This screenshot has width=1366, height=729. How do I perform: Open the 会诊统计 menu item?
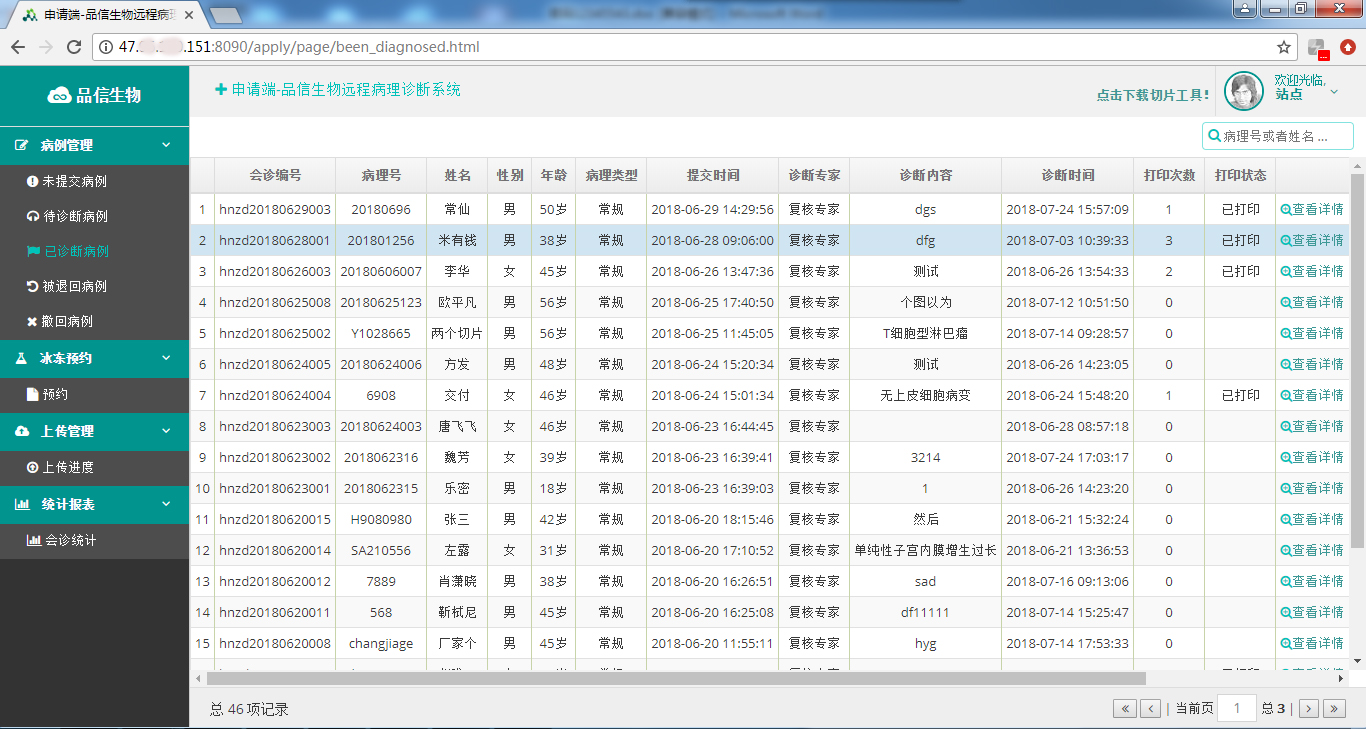pyautogui.click(x=70, y=540)
